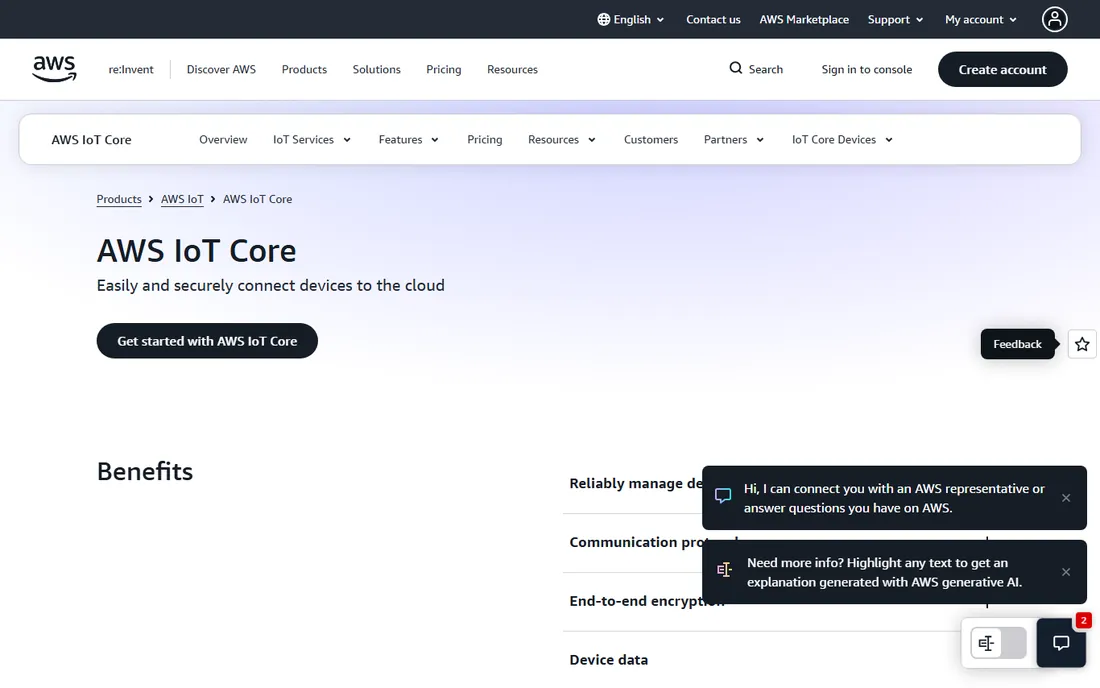Open Pricing in the IoT Core bar
1100x688 pixels.
coord(484,140)
